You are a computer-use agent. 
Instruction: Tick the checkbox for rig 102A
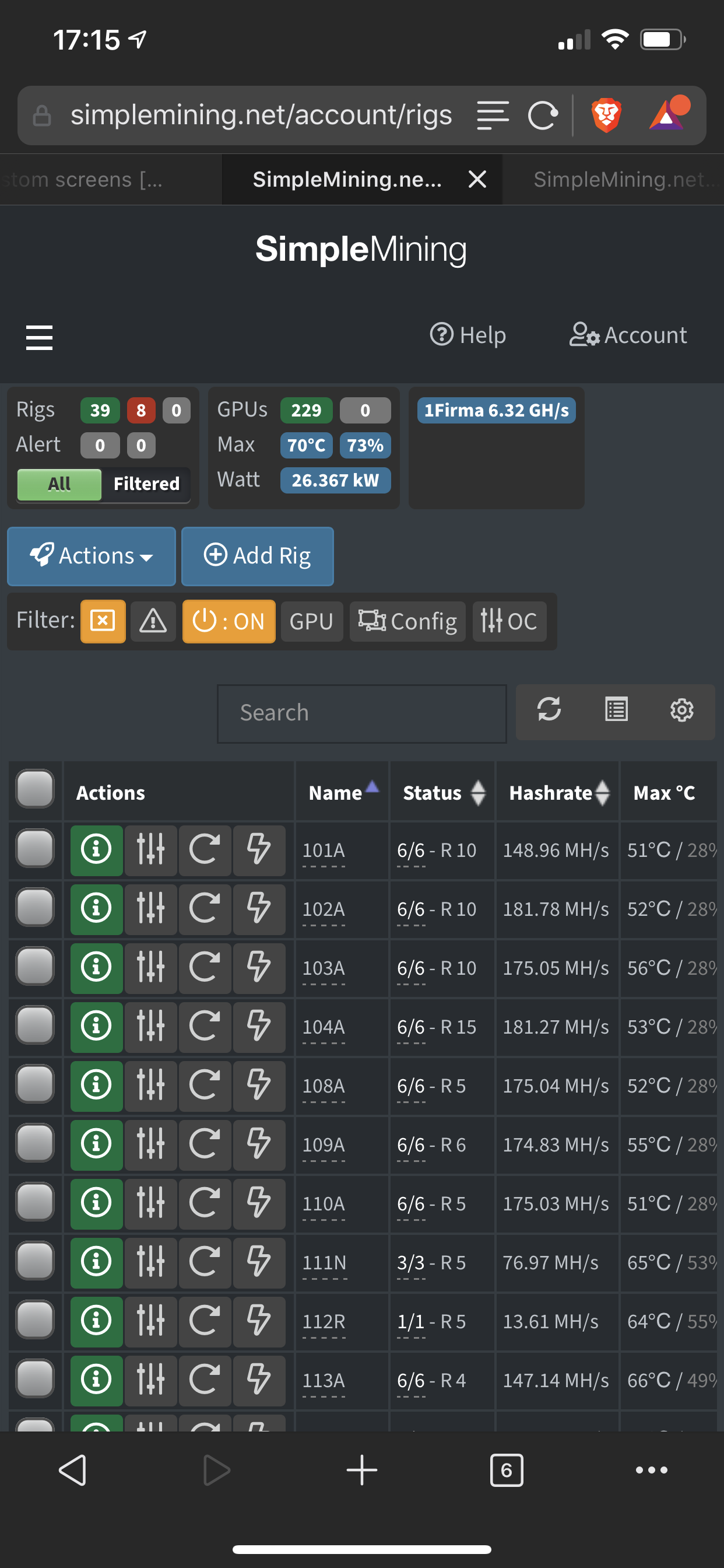point(36,908)
